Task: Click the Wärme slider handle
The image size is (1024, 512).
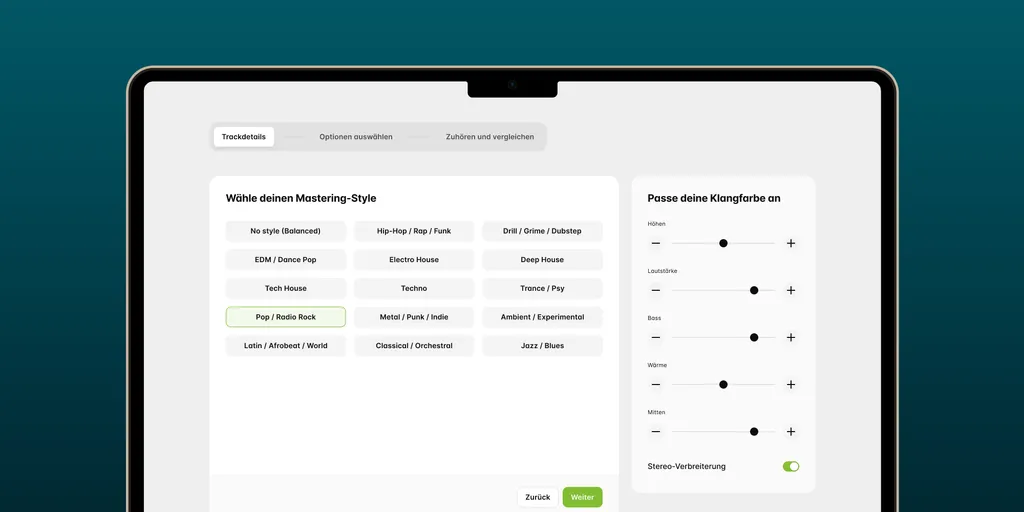Action: 723,384
